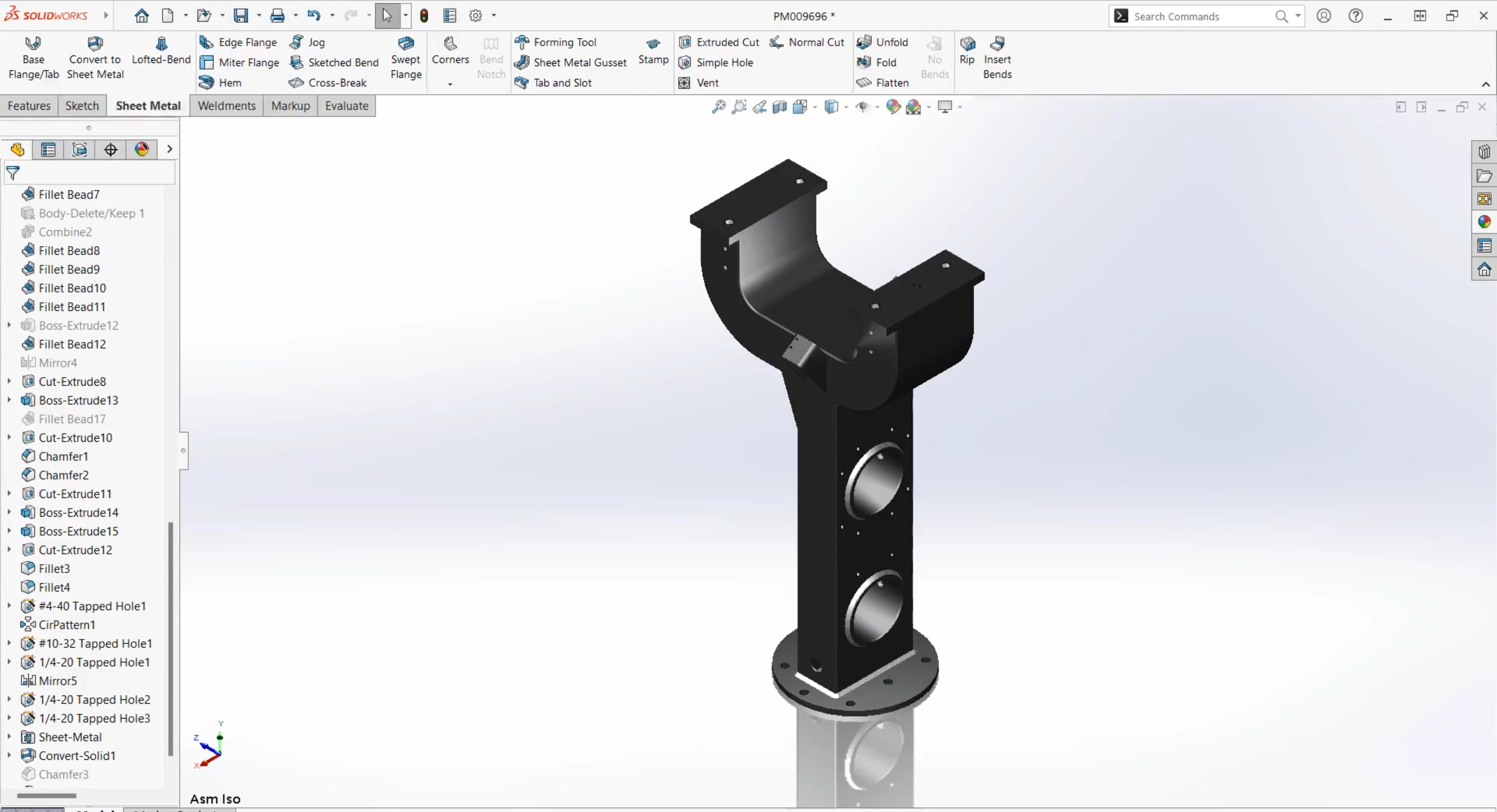
Task: Choose the Vent tool
Action: [698, 82]
